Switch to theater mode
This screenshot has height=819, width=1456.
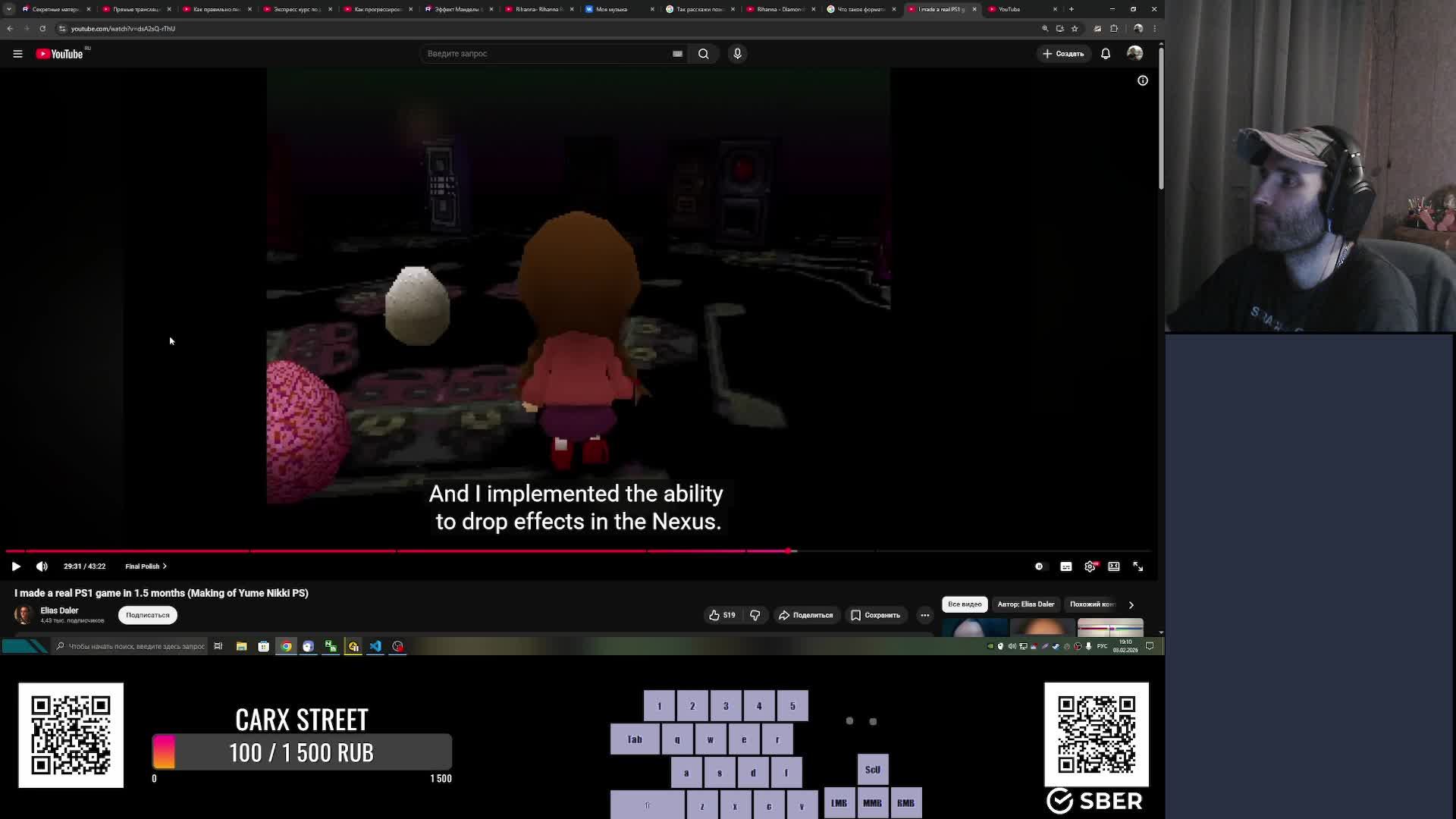coord(1113,566)
